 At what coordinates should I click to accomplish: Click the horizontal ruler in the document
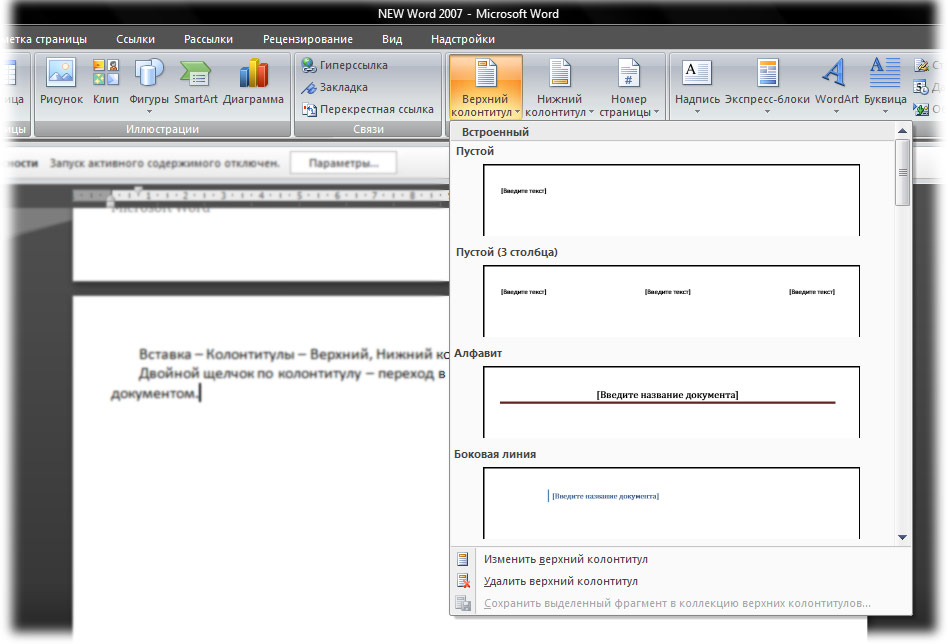coord(261,195)
